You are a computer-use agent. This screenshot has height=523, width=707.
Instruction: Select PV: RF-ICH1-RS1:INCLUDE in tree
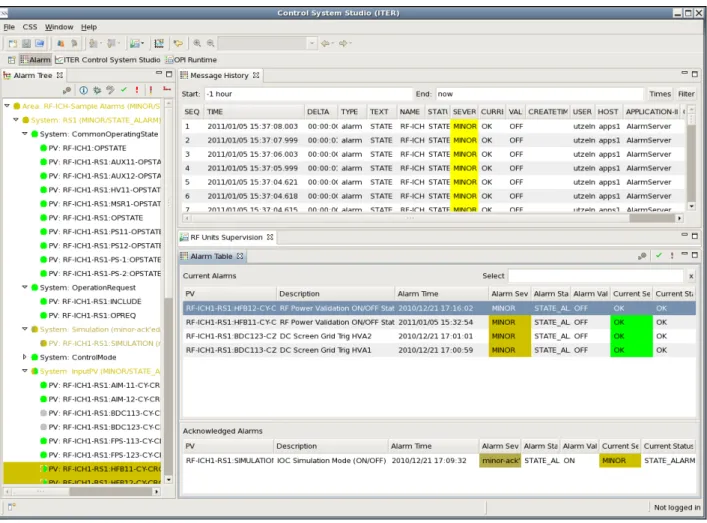(x=95, y=301)
